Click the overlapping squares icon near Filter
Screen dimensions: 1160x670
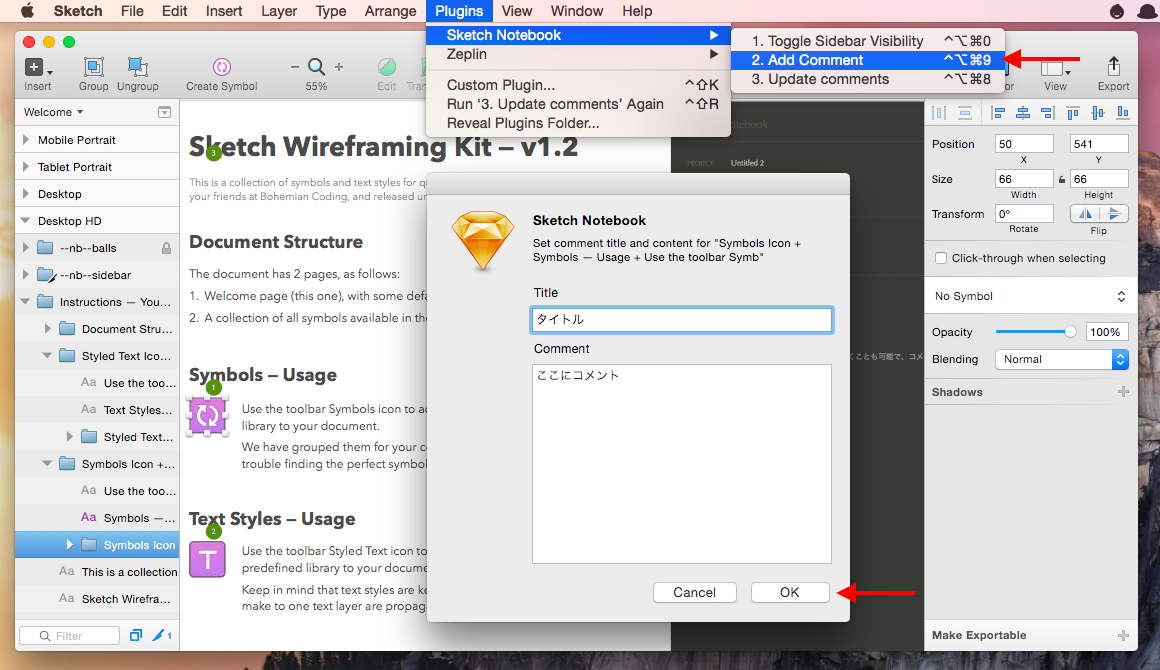[x=135, y=635]
